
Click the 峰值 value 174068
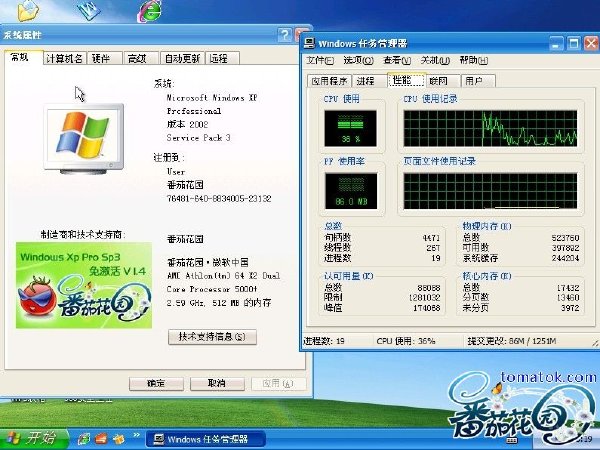click(427, 308)
